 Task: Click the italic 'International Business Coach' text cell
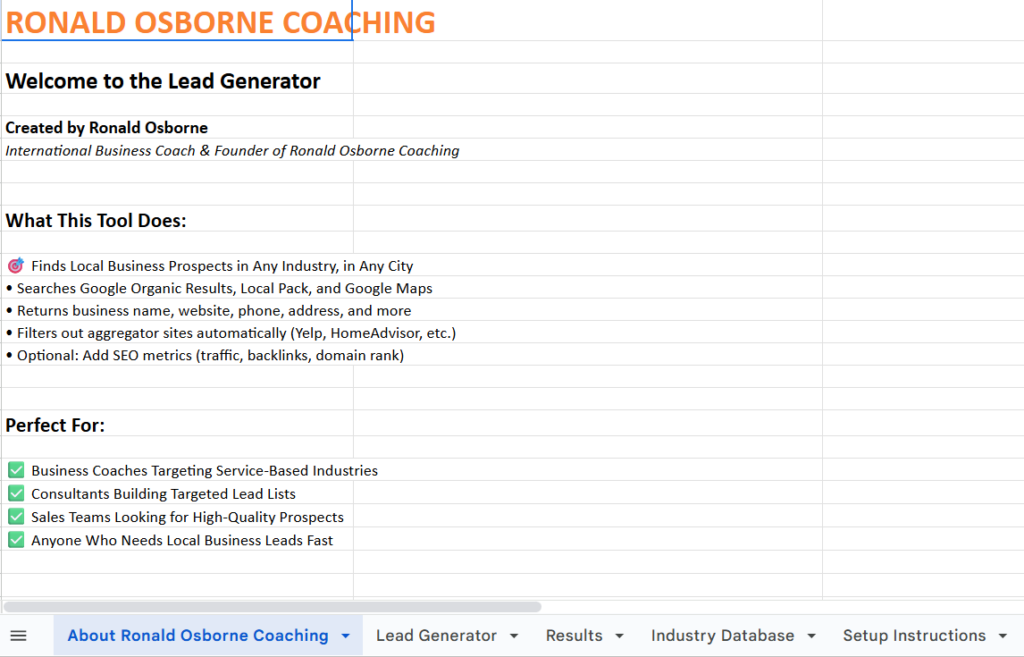[x=231, y=150]
